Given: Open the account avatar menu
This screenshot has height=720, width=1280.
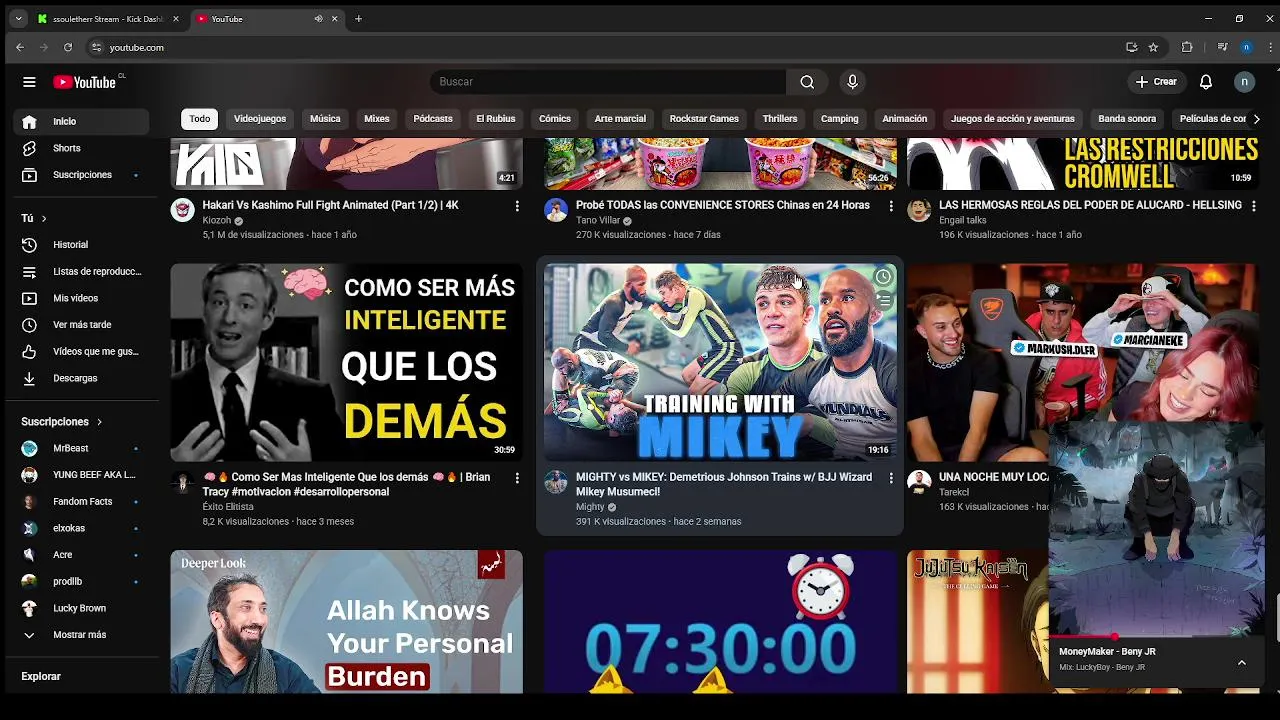Looking at the screenshot, I should 1244,82.
